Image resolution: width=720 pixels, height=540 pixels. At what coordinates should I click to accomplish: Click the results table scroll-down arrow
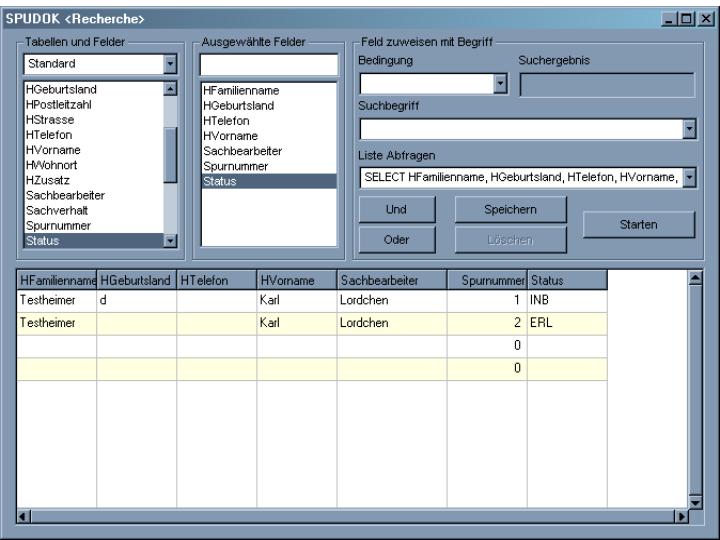point(696,501)
